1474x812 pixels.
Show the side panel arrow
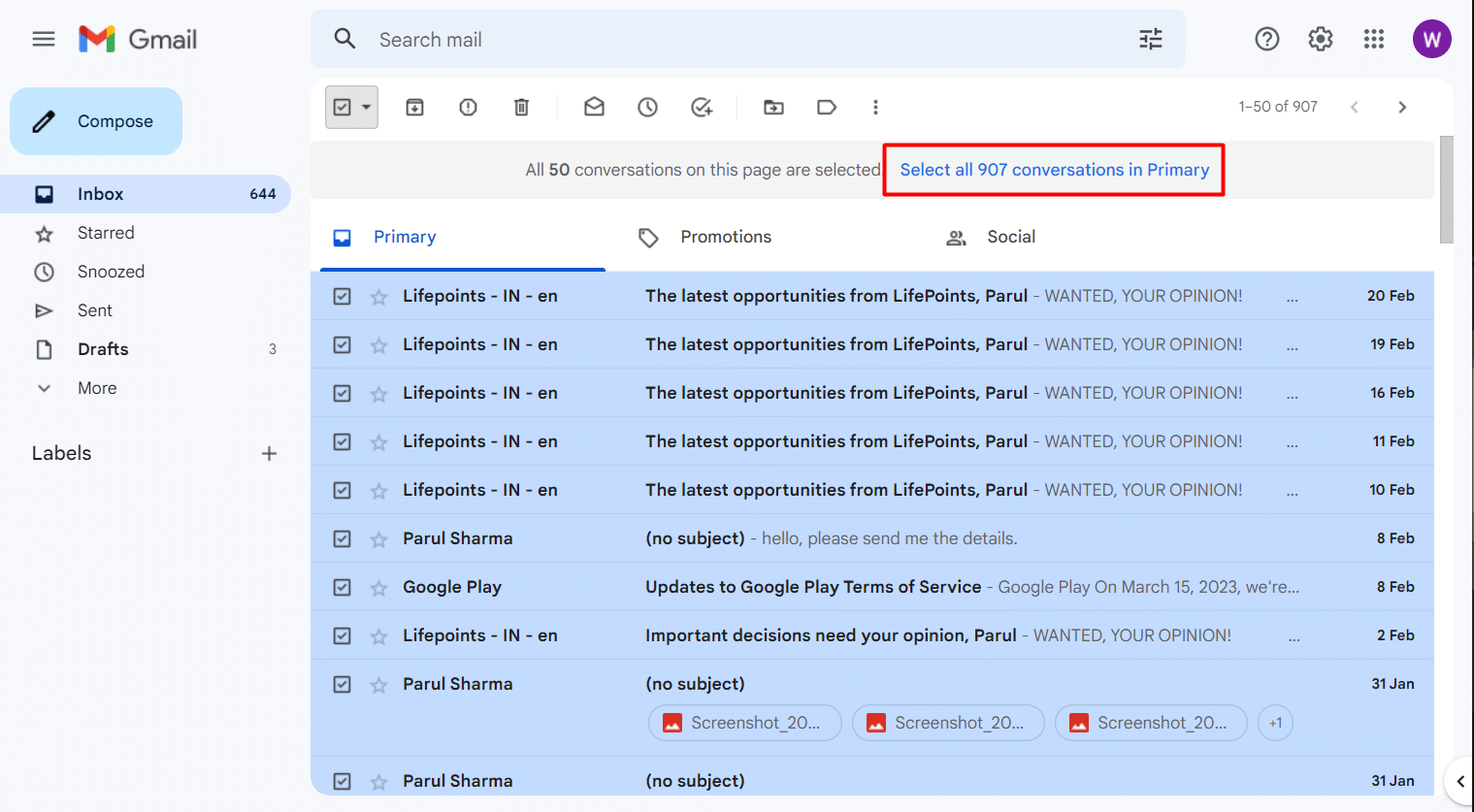[x=1459, y=781]
